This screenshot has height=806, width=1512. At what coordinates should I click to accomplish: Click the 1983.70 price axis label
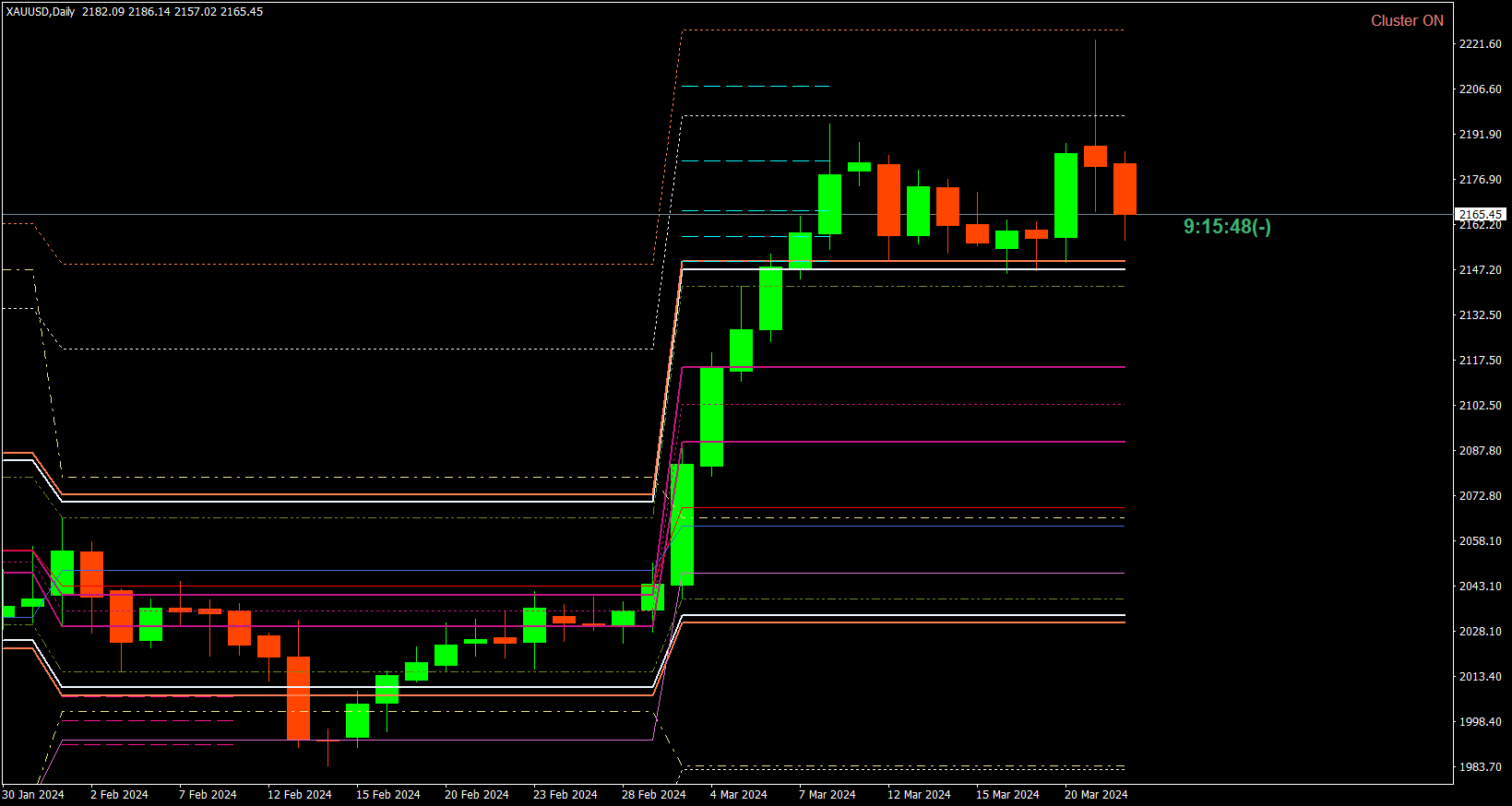click(x=1480, y=767)
